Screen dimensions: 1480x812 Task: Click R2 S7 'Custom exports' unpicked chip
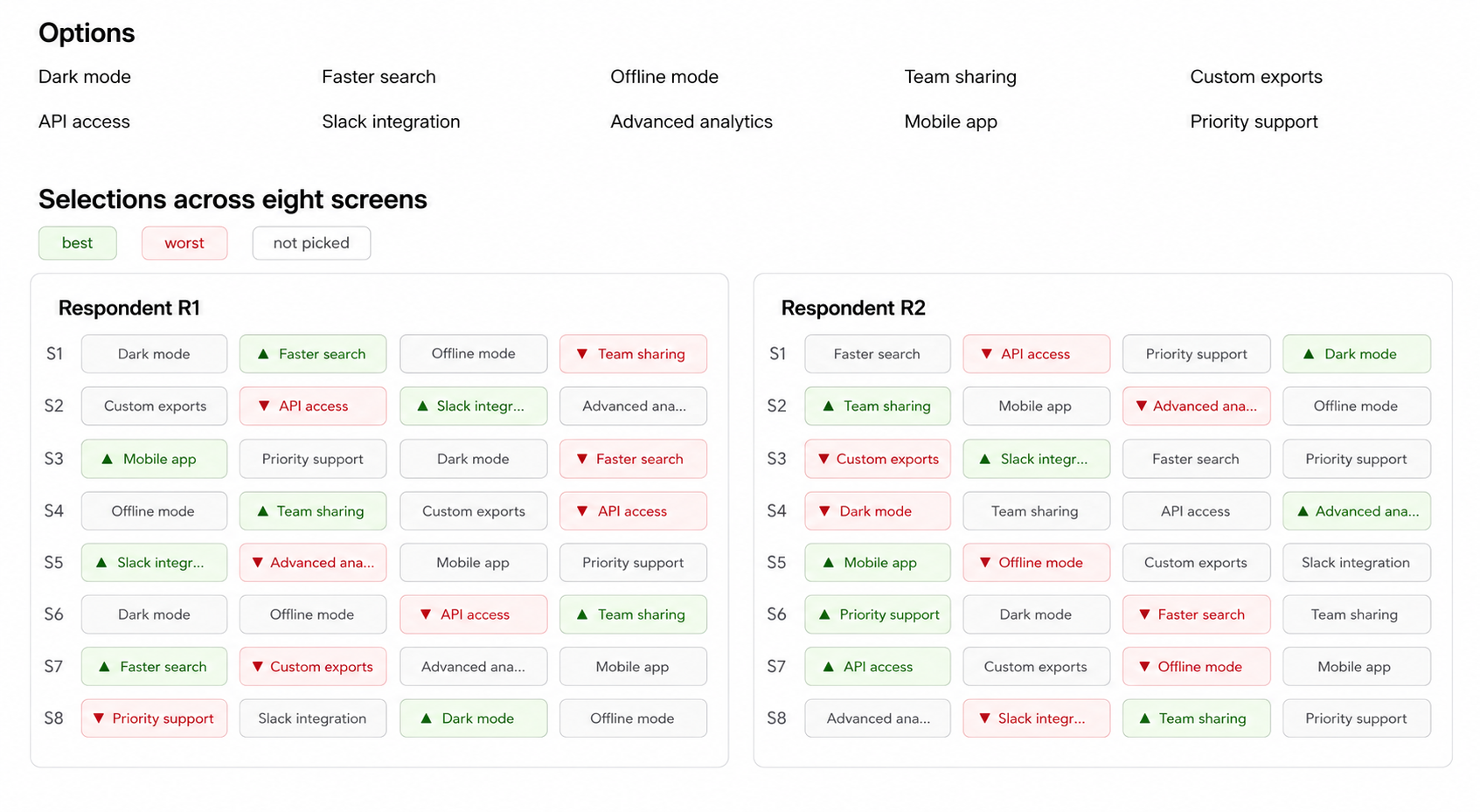1037,666
